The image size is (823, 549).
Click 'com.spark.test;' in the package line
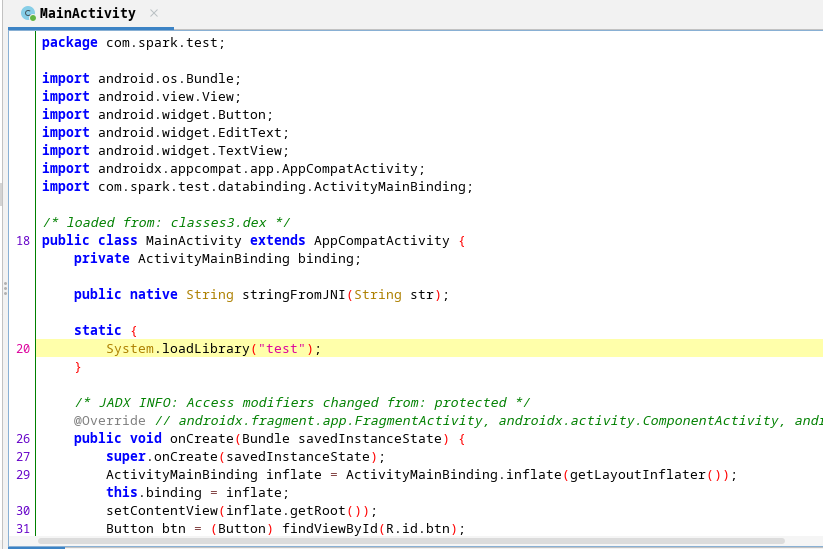click(x=165, y=43)
